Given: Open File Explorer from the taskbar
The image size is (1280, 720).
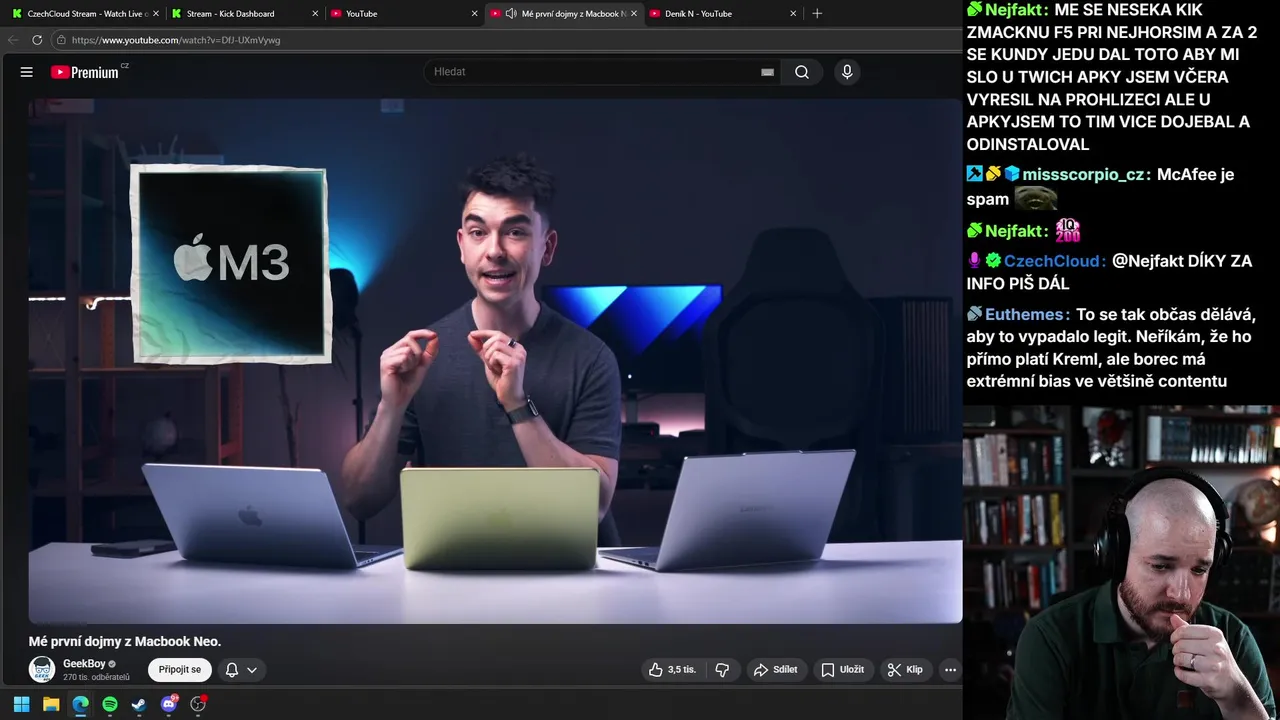Looking at the screenshot, I should (51, 704).
